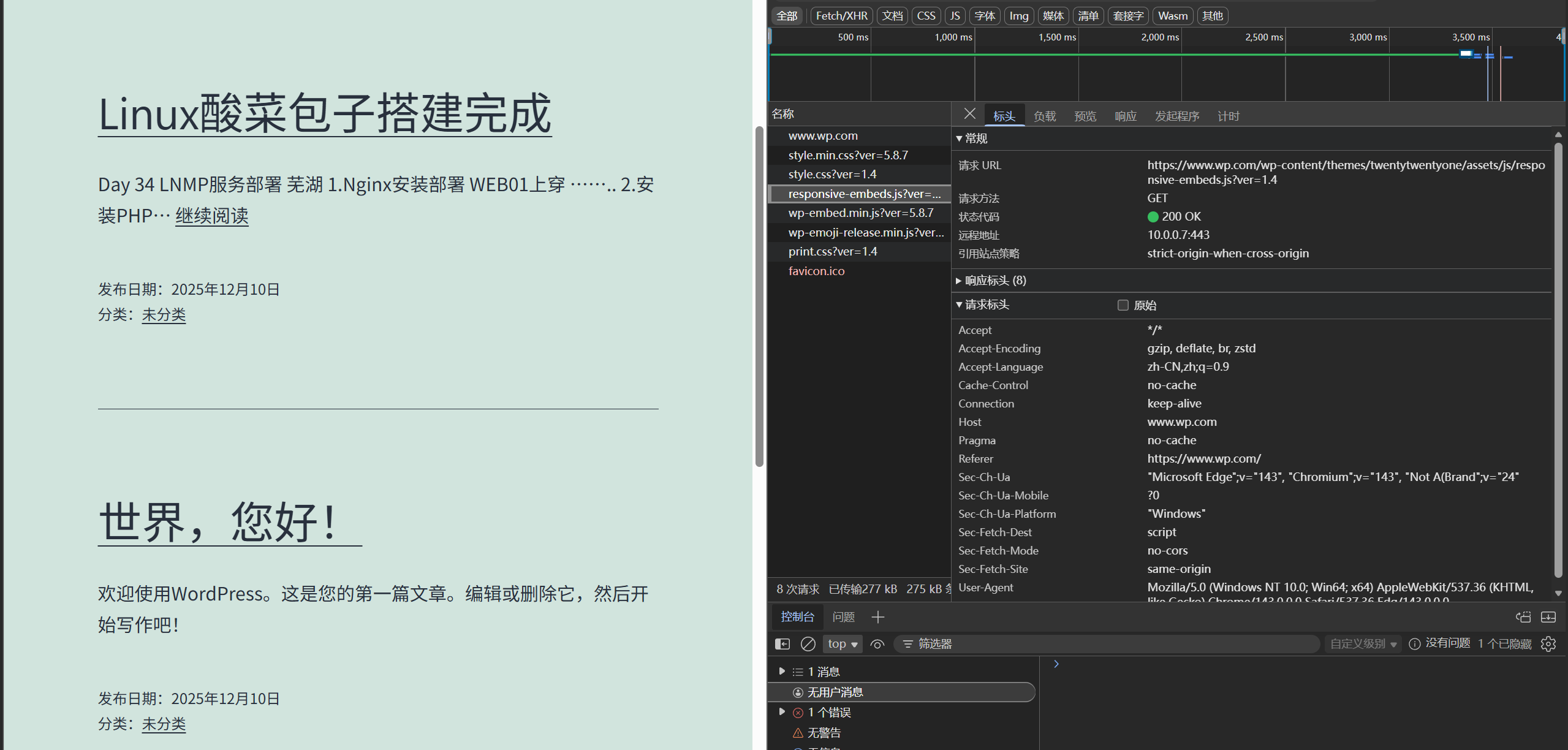Viewport: 1568px width, 750px height.
Task: Open the 继续阅读 read-more link
Action: click(212, 216)
